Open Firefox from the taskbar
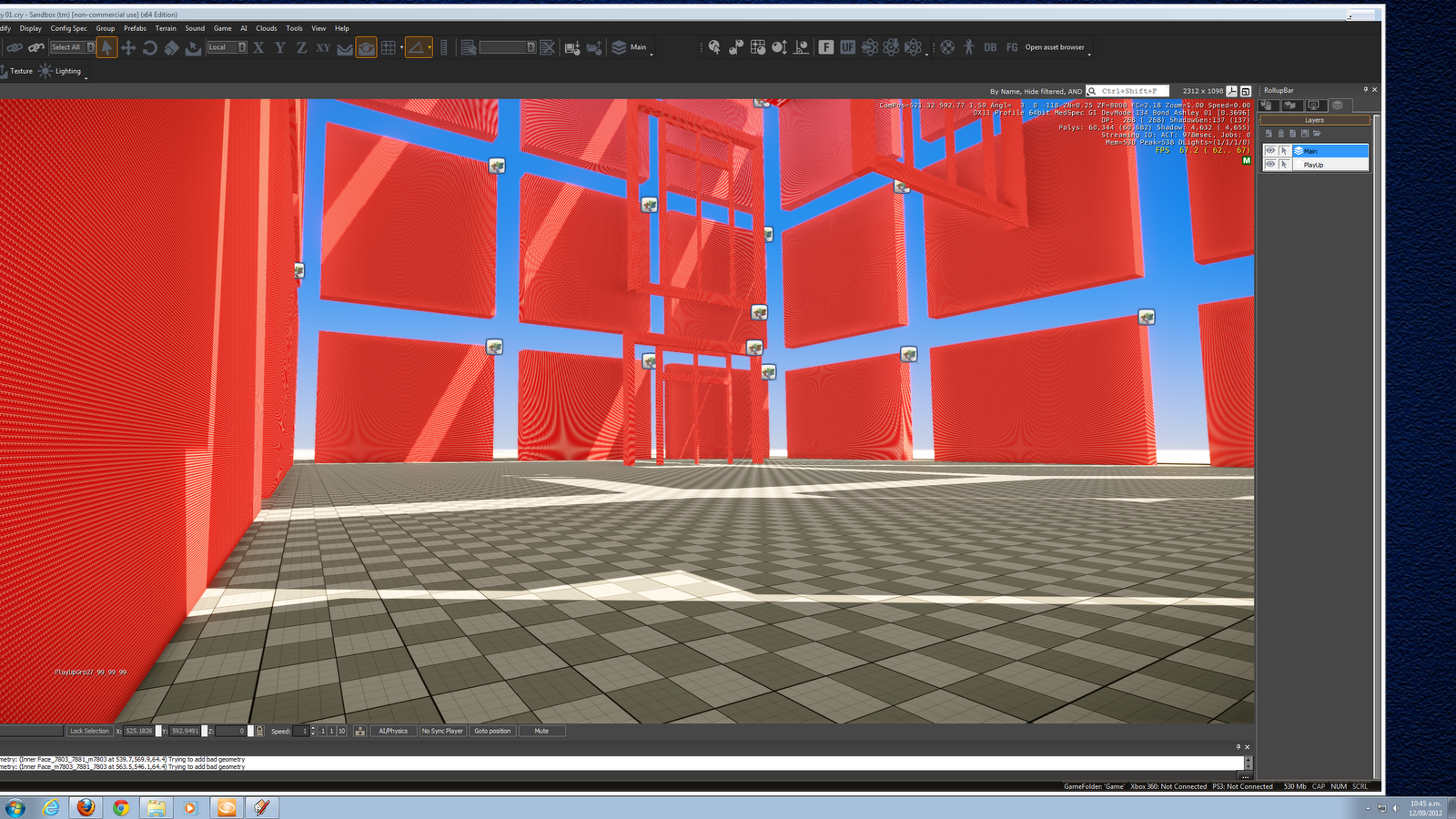Image resolution: width=1456 pixels, height=819 pixels. 86,807
